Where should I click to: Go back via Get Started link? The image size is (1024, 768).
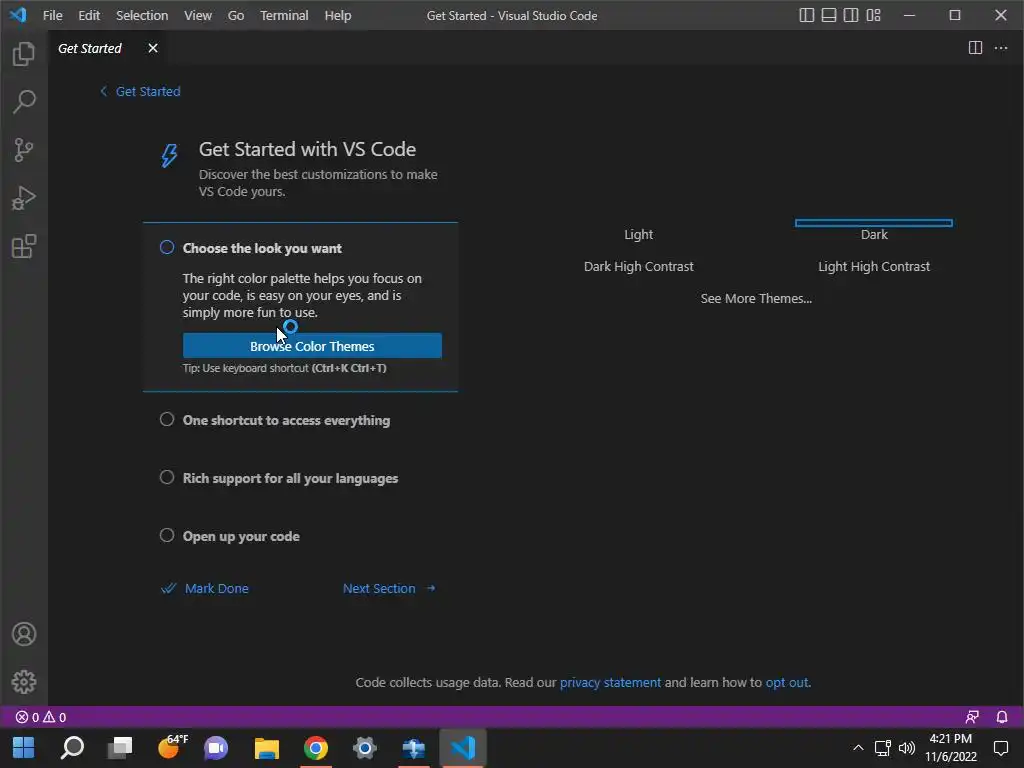(x=140, y=91)
